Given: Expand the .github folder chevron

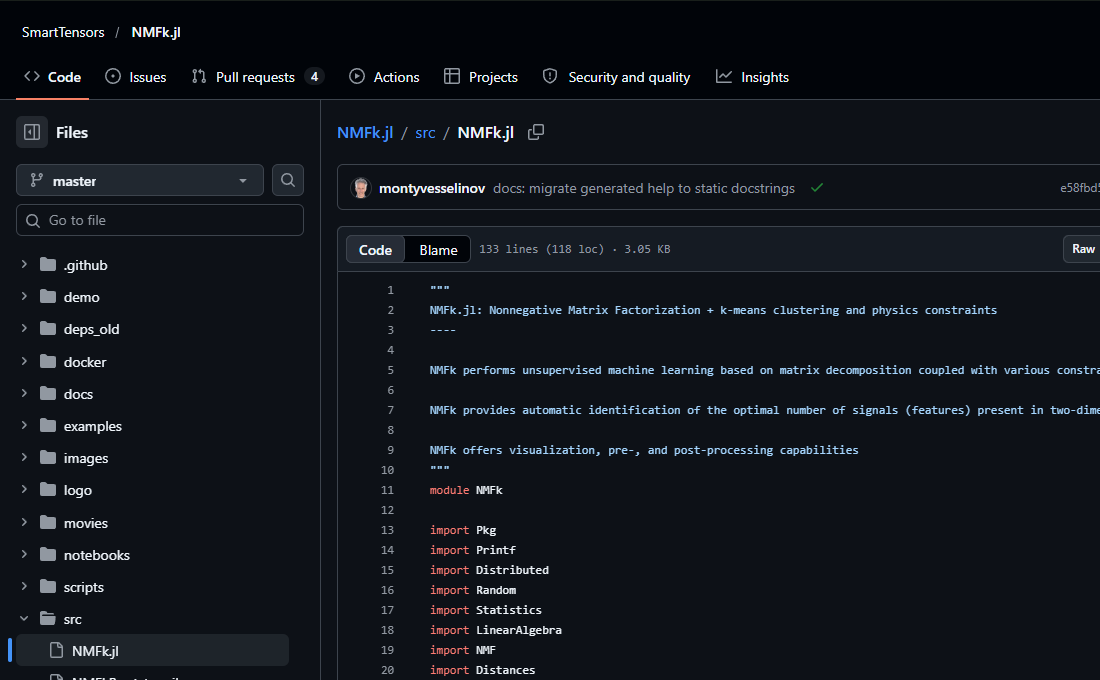Looking at the screenshot, I should coord(24,265).
